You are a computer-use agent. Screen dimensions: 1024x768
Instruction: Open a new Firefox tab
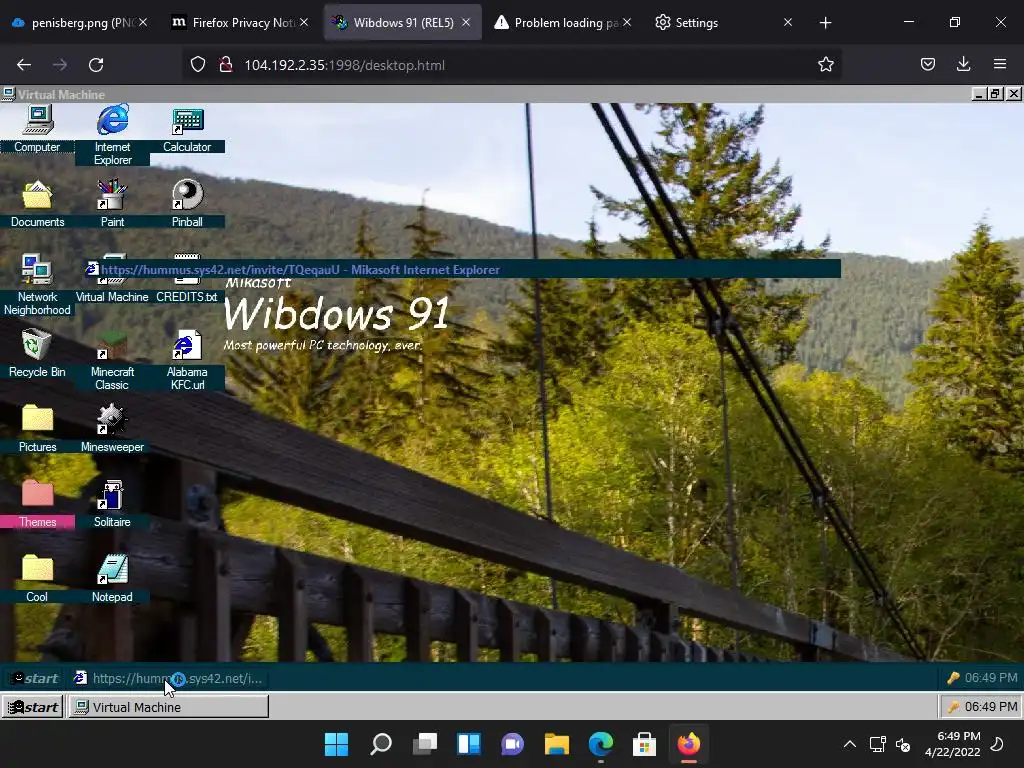coord(825,23)
